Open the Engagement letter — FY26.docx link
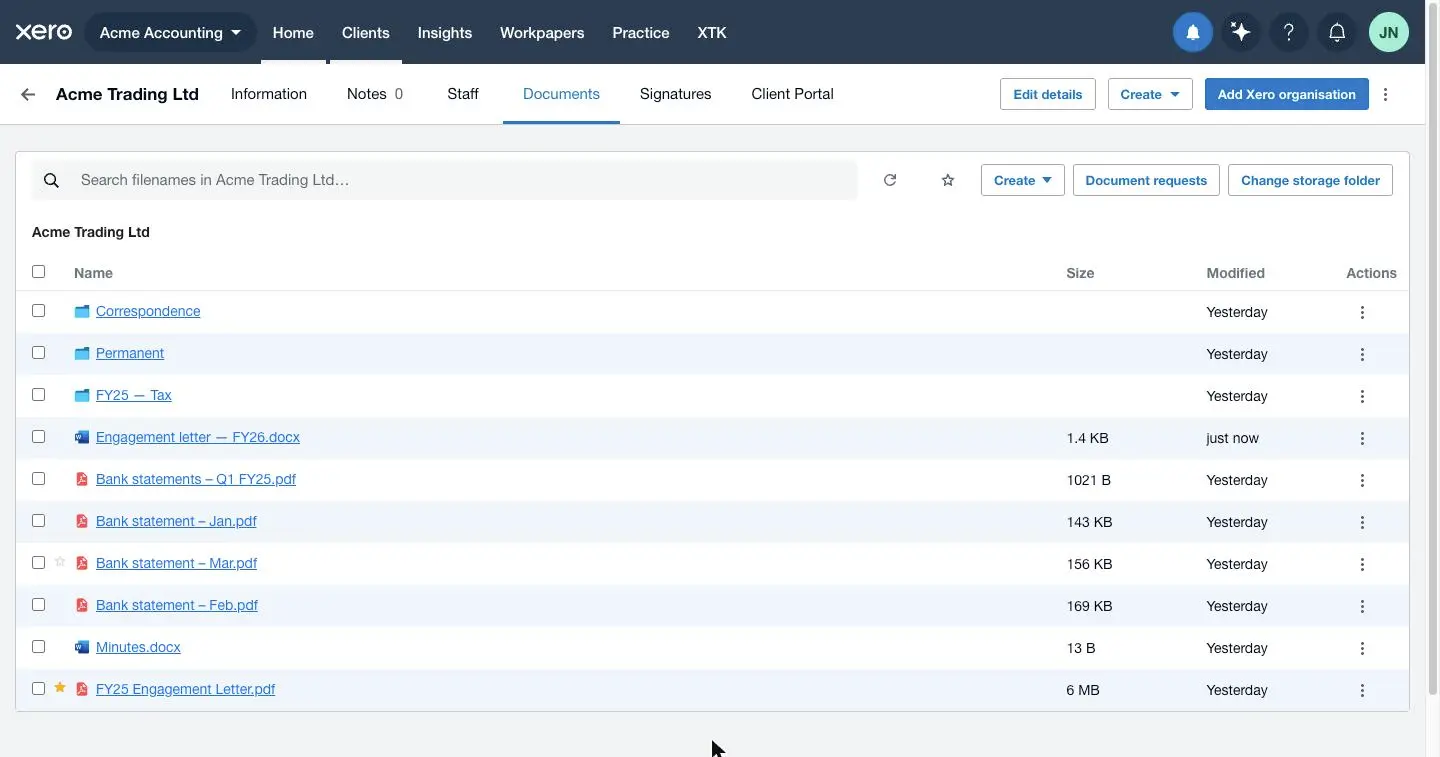The height and width of the screenshot is (757, 1440). [x=197, y=437]
